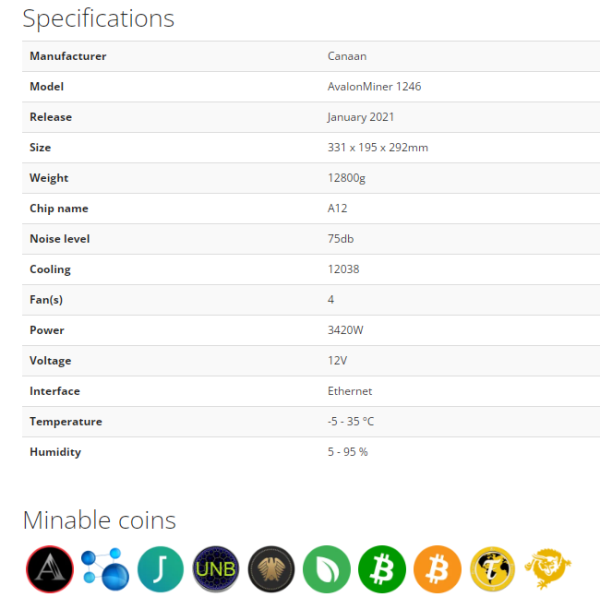This screenshot has height=609, width=600.
Task: Open the teal Joulecoin J icon
Action: pos(160,569)
